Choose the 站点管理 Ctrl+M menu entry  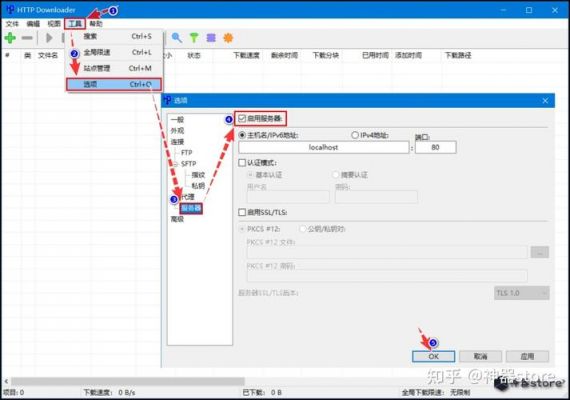[x=114, y=69]
